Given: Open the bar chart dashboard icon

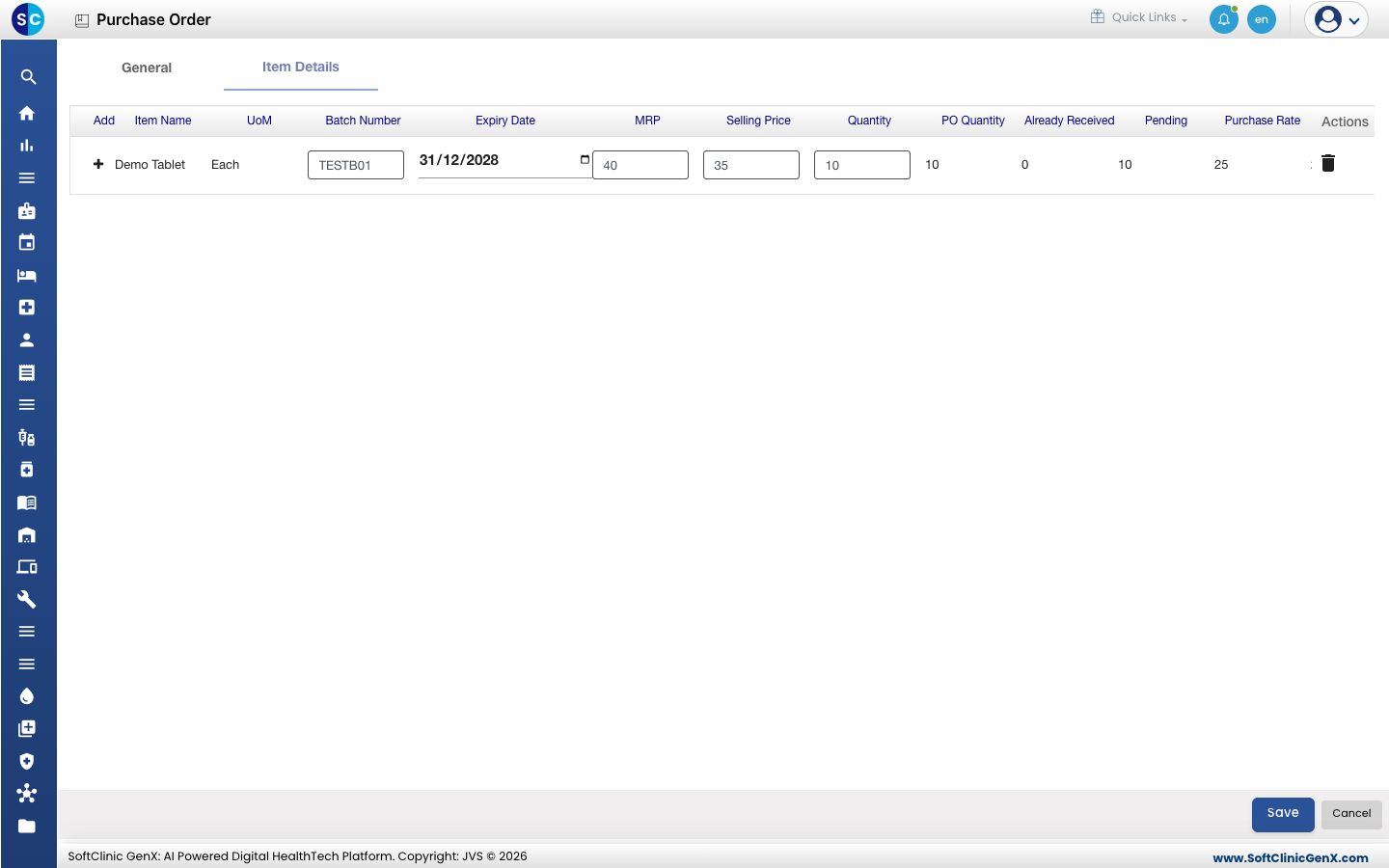Looking at the screenshot, I should tap(27, 146).
